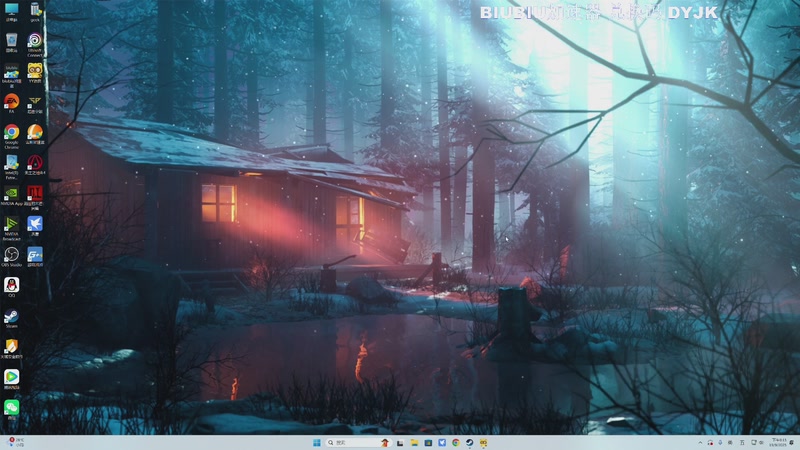Open the NVIDIA App desktop icon
This screenshot has height=450, width=800.
(x=11, y=196)
